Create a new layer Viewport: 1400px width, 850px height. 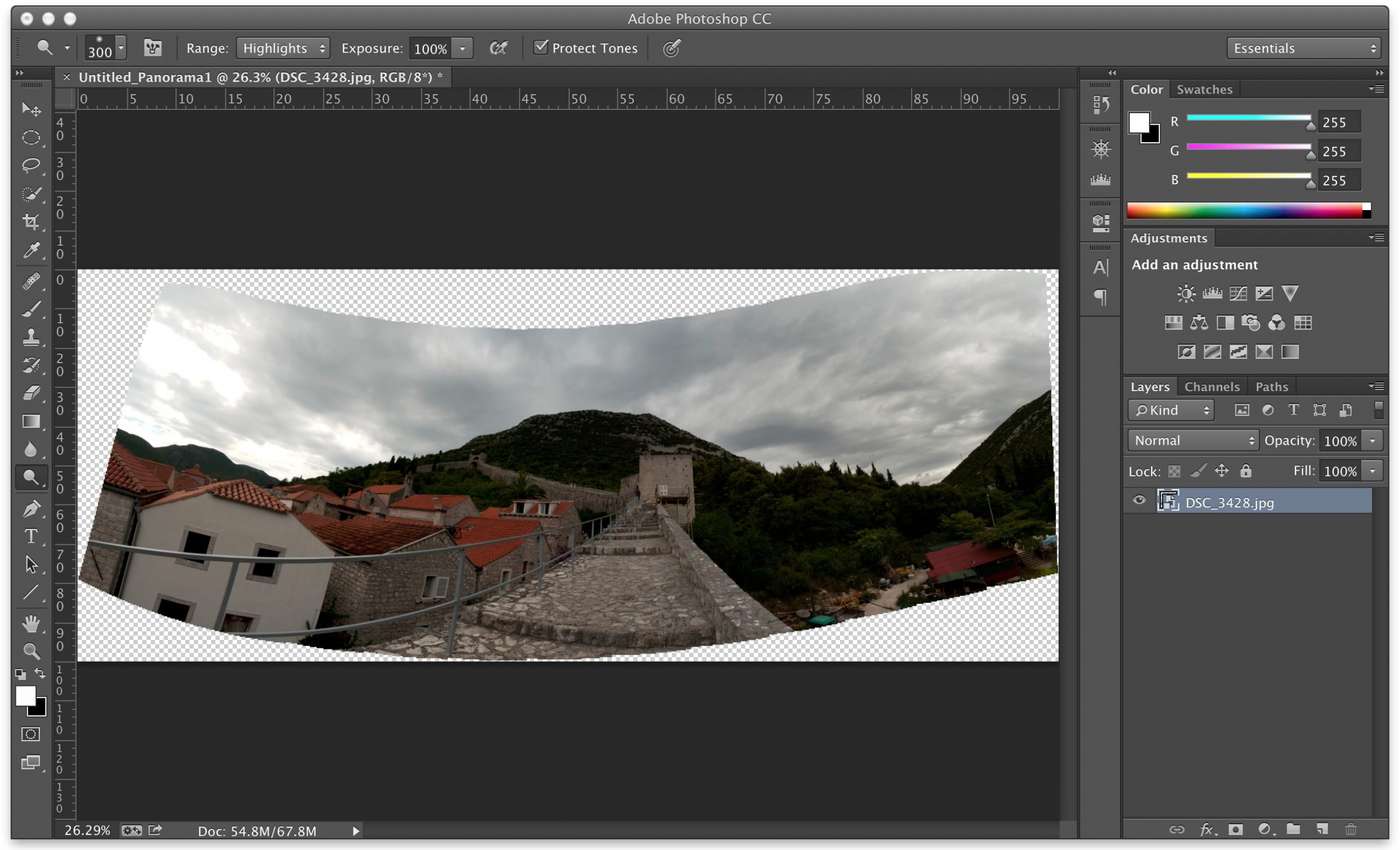tap(1322, 829)
